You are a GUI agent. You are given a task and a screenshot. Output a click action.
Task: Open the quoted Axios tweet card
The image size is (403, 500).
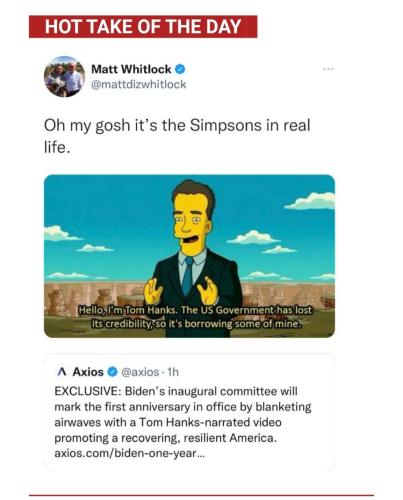click(x=189, y=412)
